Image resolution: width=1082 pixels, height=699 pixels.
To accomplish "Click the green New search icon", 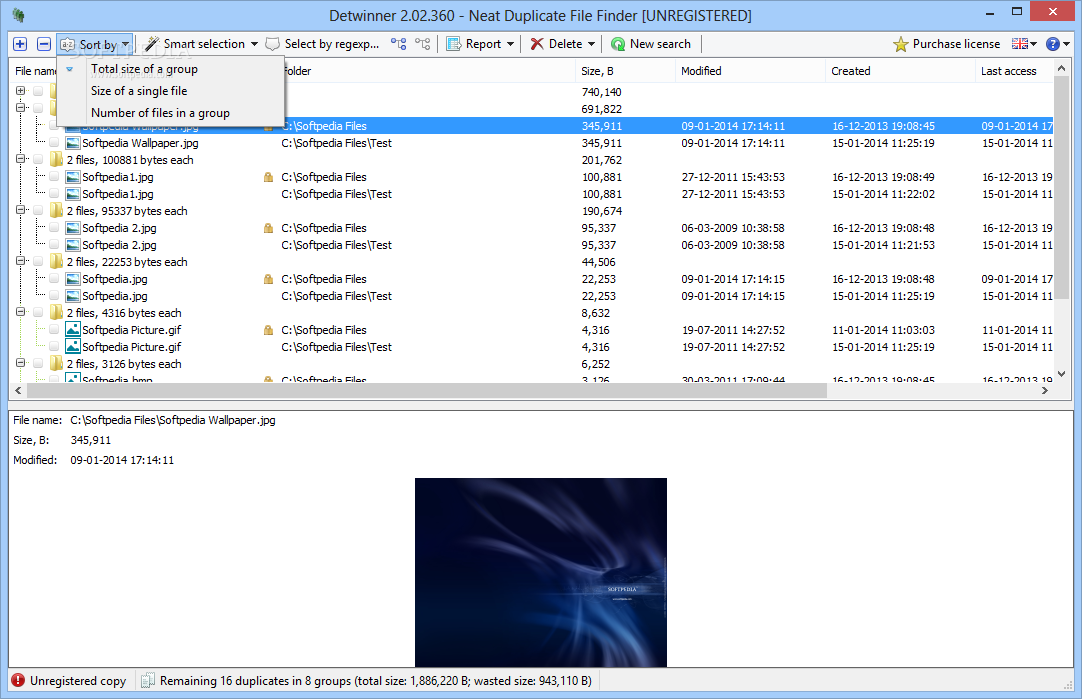I will point(618,44).
